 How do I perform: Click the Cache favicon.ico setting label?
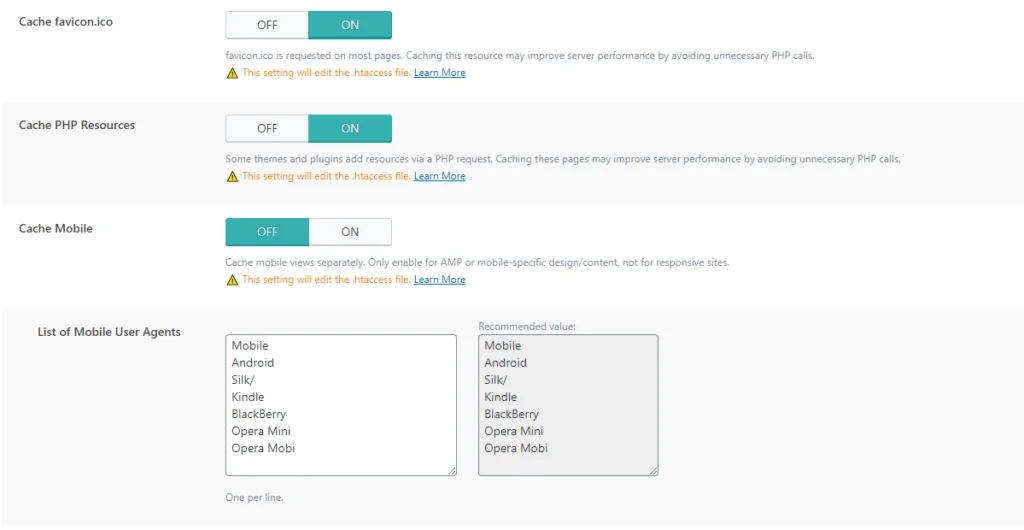click(x=65, y=22)
